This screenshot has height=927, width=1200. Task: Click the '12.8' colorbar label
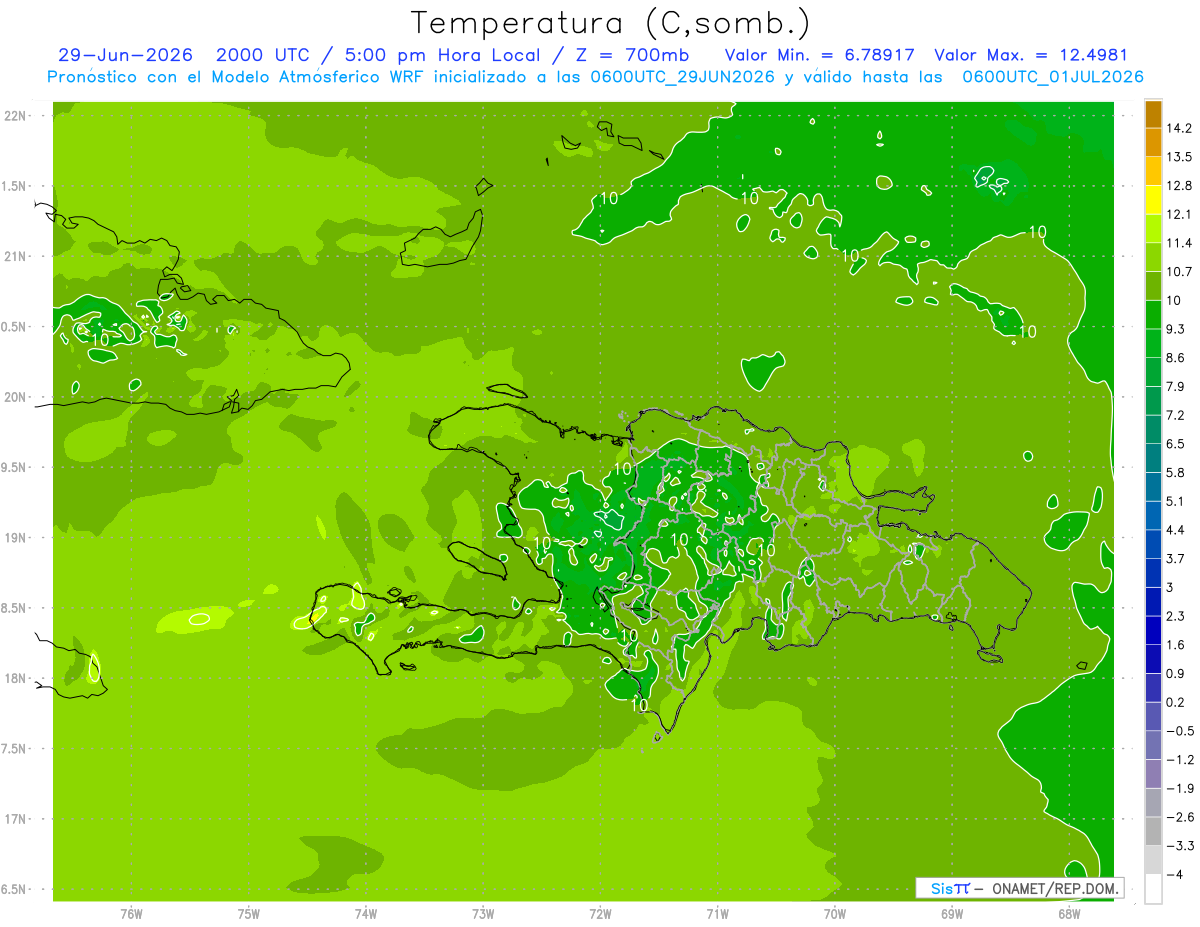[1181, 186]
